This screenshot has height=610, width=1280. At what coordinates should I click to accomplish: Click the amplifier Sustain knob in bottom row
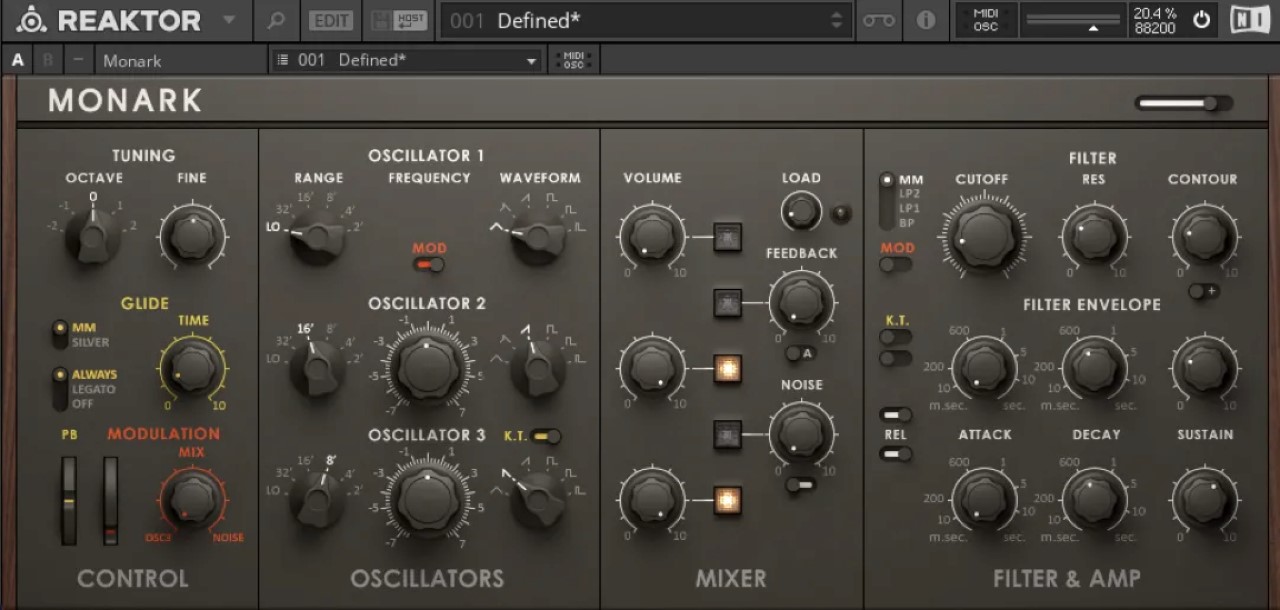pyautogui.click(x=1203, y=498)
